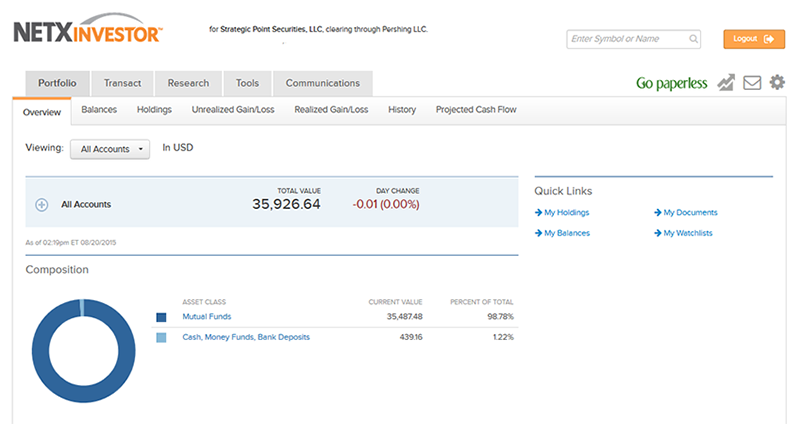Screen dimensions: 800x424
Task: Switch to the Transact tab
Action: (x=122, y=83)
